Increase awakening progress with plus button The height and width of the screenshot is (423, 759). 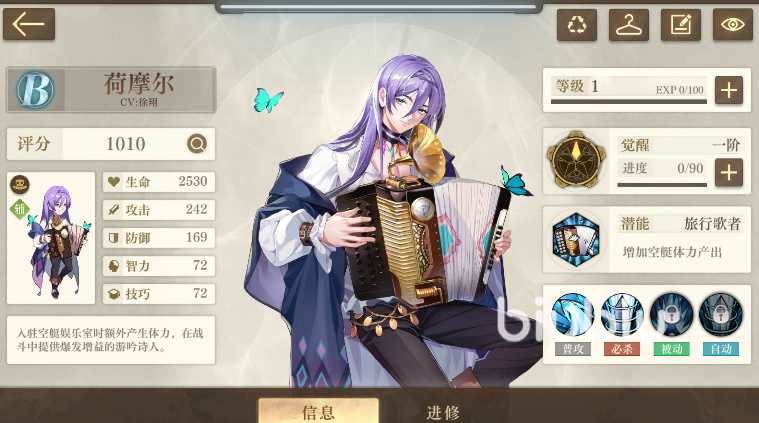(x=729, y=173)
